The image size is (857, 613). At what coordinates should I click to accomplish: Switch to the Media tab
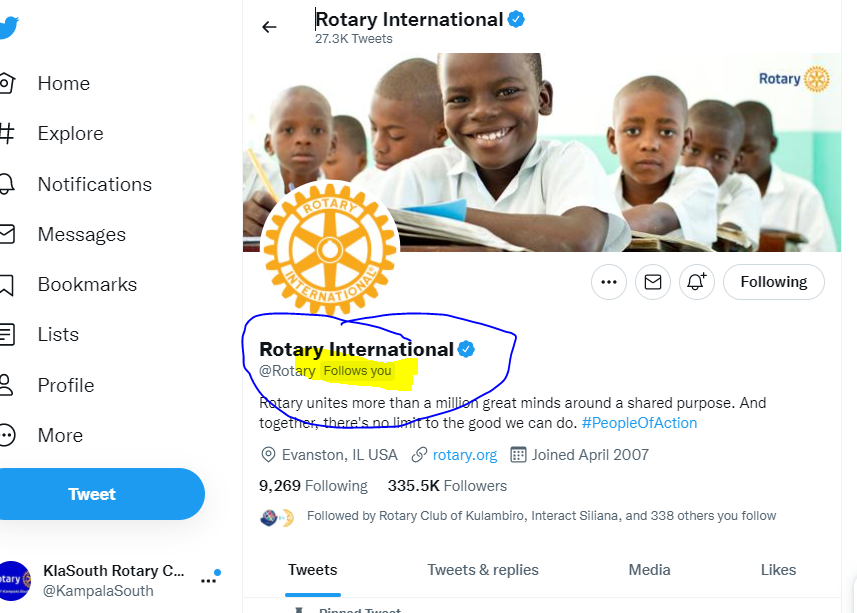point(649,570)
